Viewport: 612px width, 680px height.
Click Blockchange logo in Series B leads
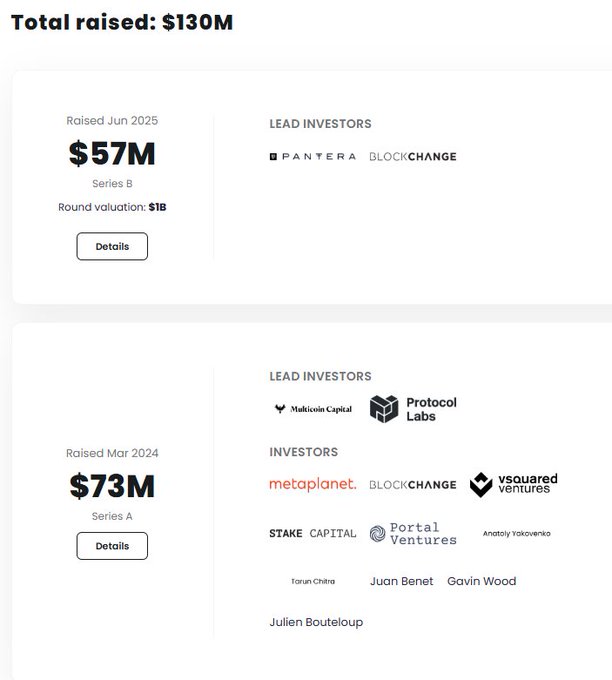point(412,157)
